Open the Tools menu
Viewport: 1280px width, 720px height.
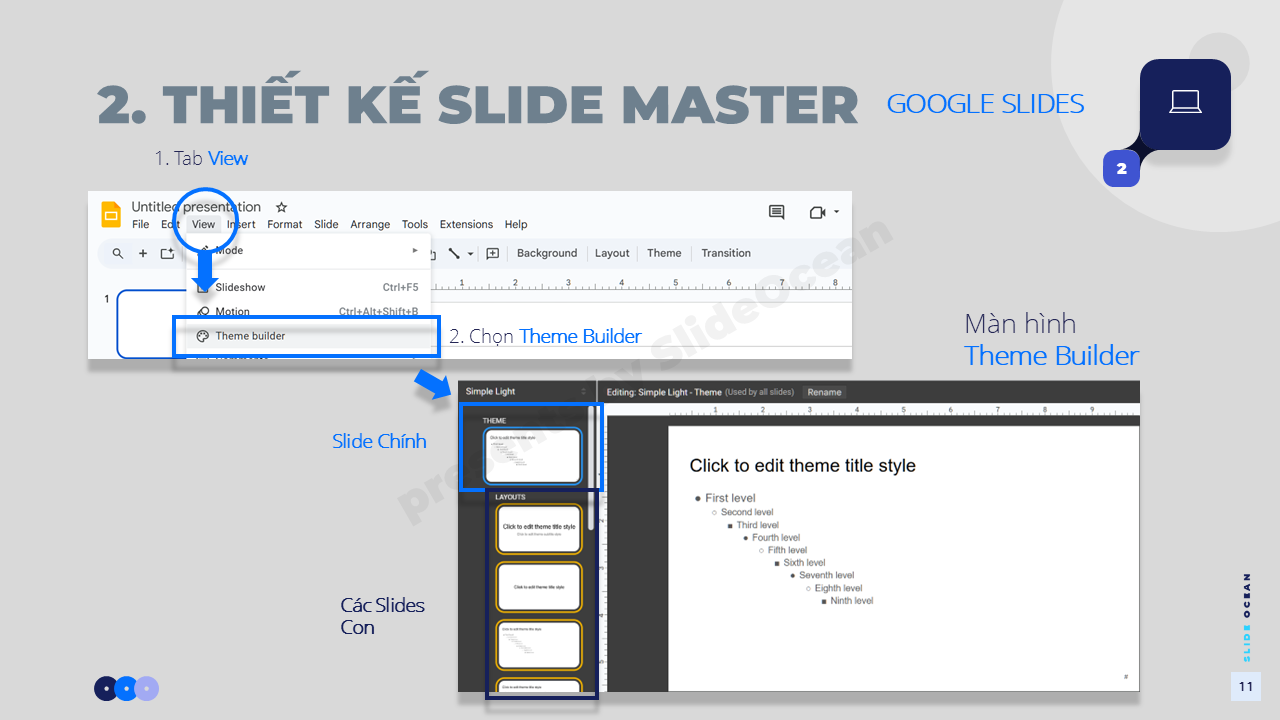coord(415,225)
